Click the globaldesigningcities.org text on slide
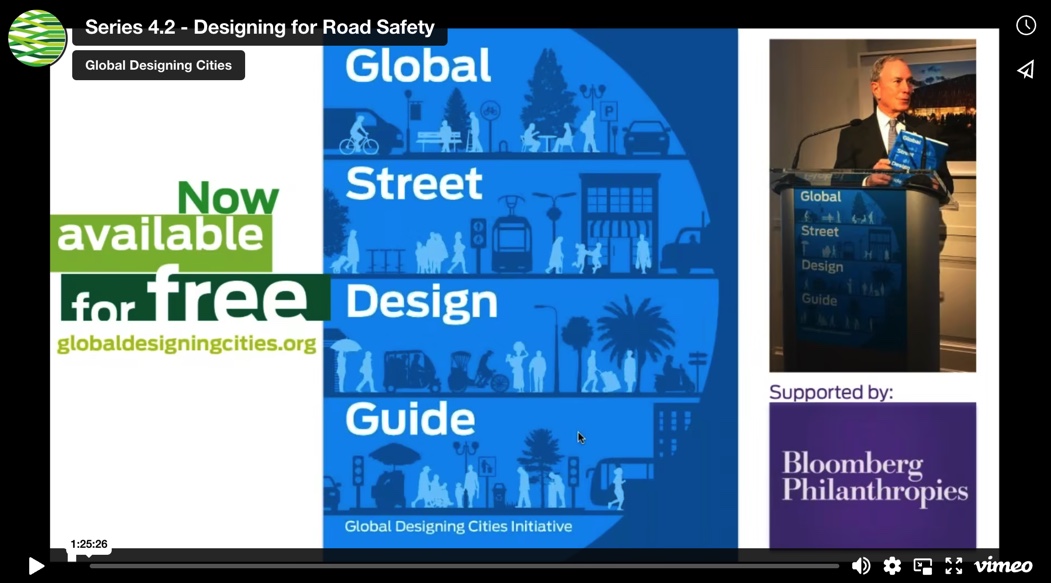This screenshot has width=1051, height=583. (187, 345)
